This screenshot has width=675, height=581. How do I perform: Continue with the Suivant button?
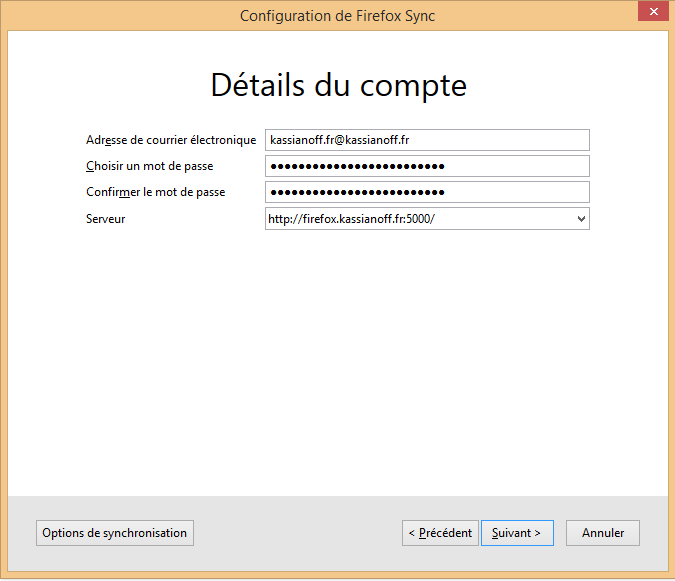517,533
